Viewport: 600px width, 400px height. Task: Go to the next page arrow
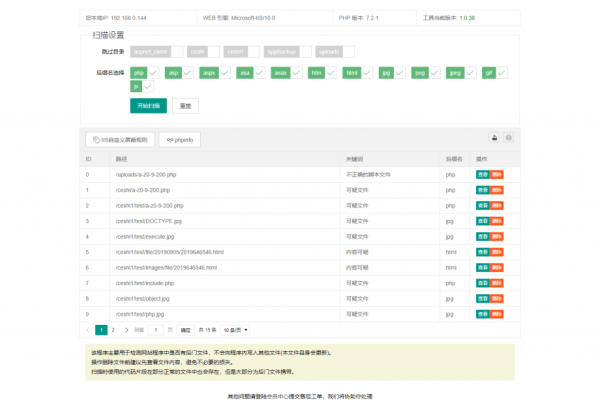125,329
